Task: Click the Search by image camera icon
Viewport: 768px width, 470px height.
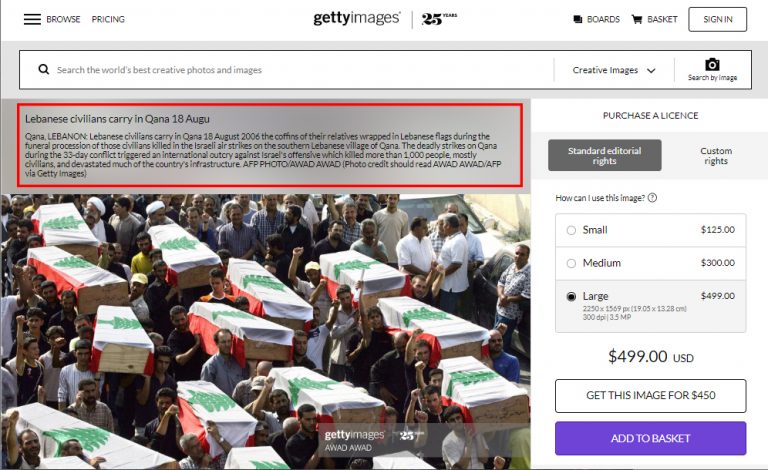Action: pos(712,65)
